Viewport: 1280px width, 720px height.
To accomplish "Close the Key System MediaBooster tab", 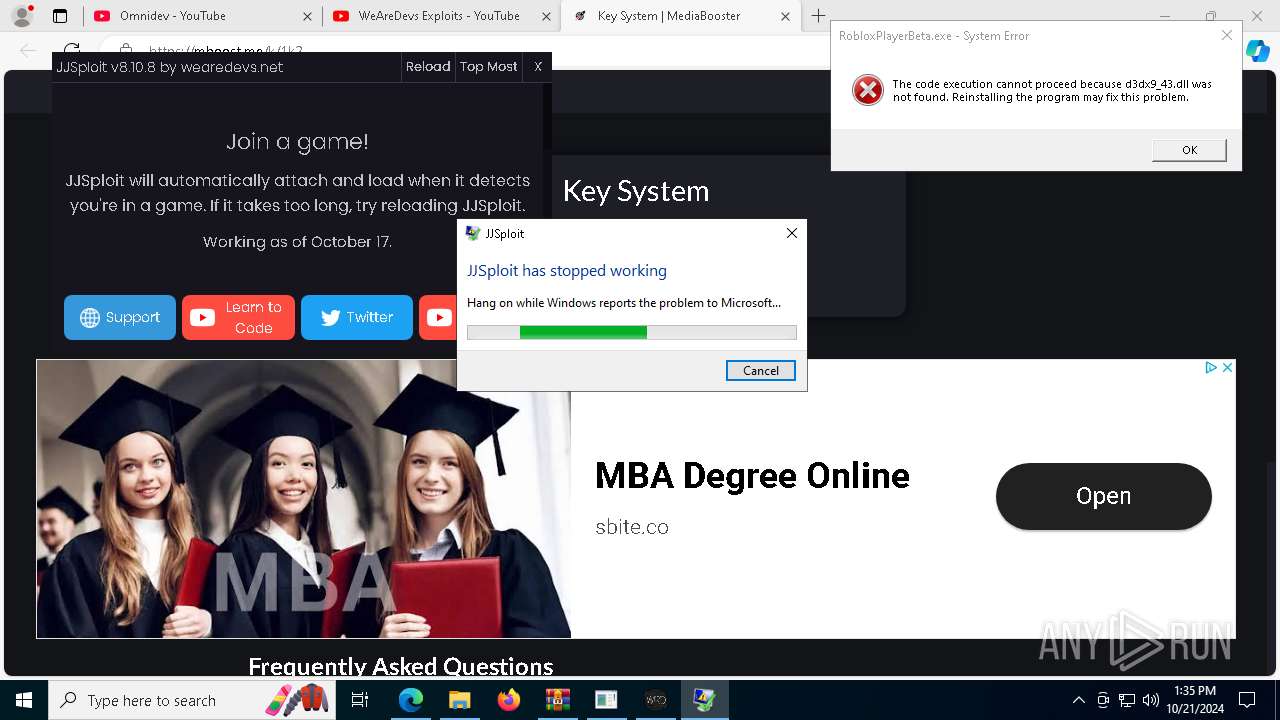I will click(x=786, y=16).
